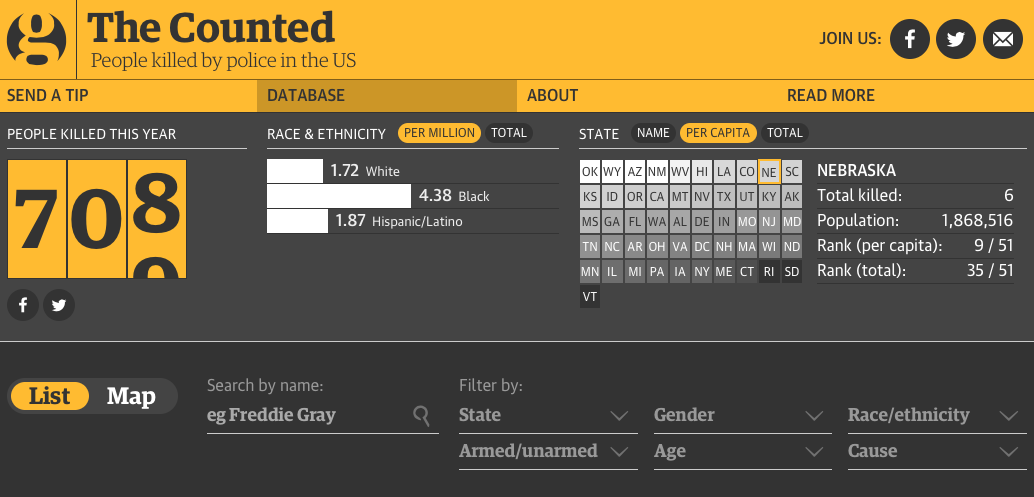The height and width of the screenshot is (497, 1034).
Task: Click the Total killed 6 value
Action: pyautogui.click(x=1009, y=196)
